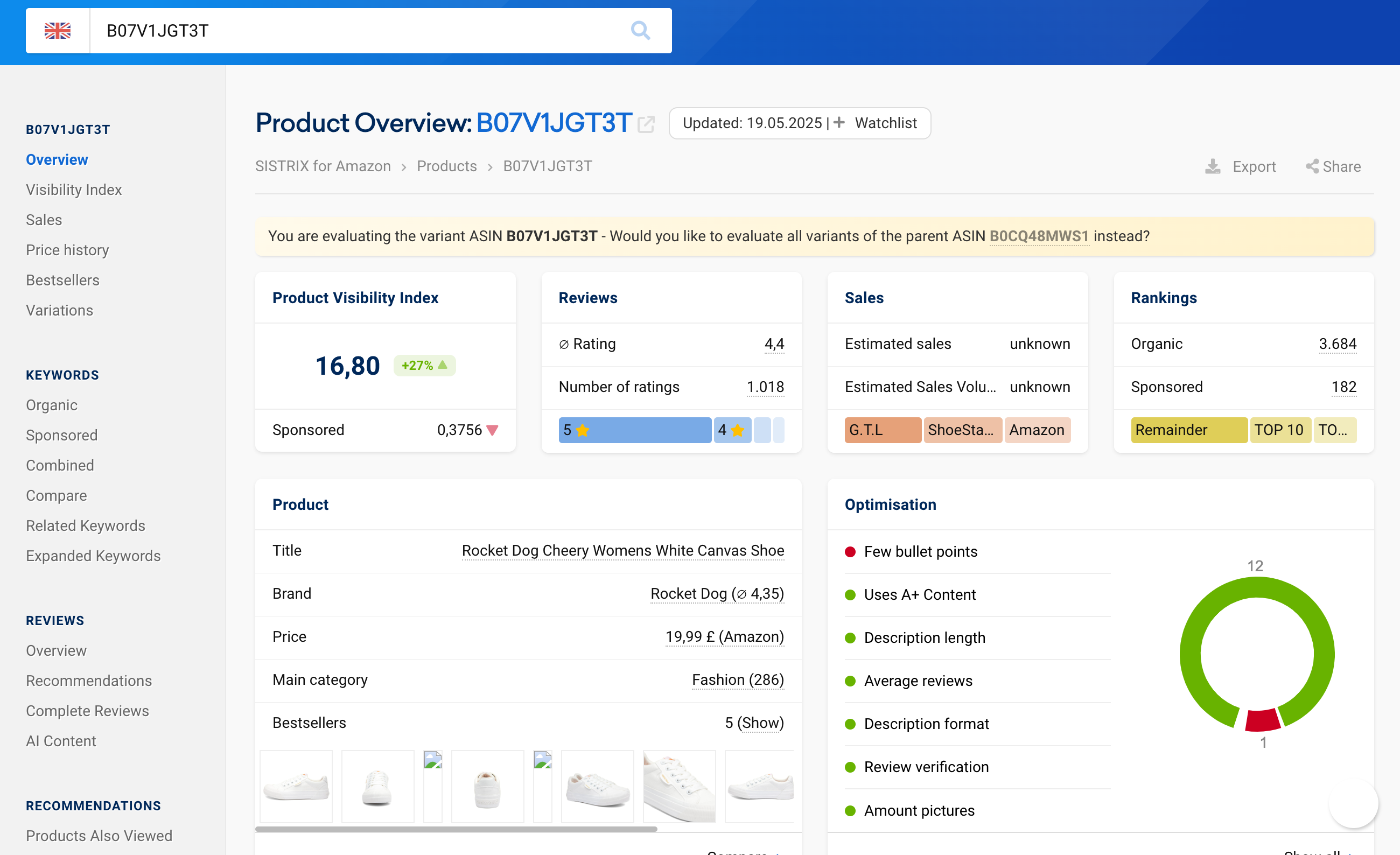Click the 5 (Show) bestsellers link

(754, 723)
